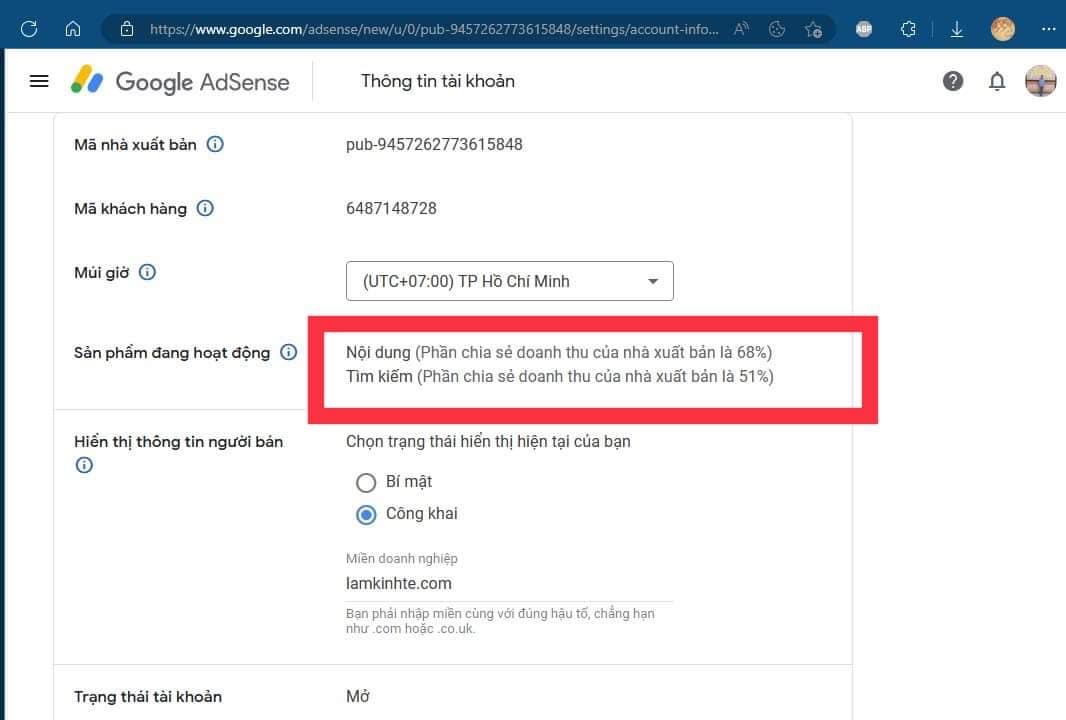Show info for Mã khách hàng
The height and width of the screenshot is (720, 1066).
tap(205, 208)
